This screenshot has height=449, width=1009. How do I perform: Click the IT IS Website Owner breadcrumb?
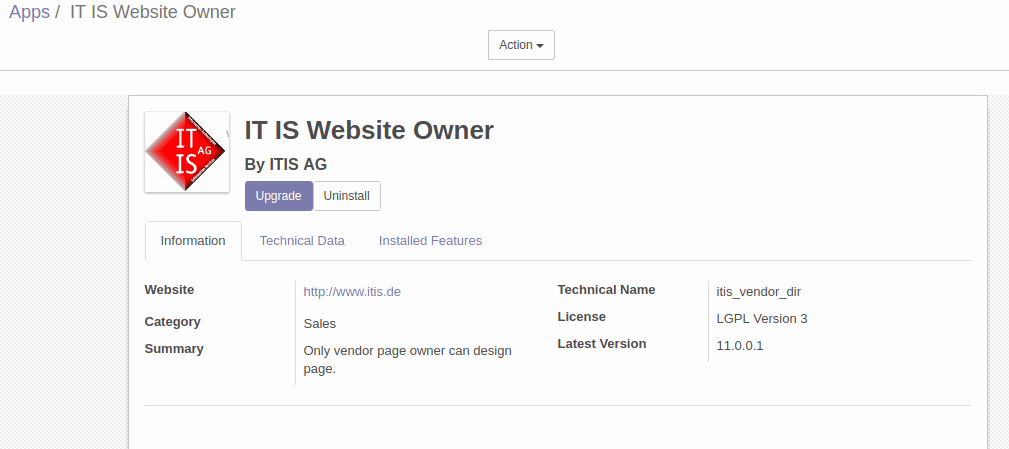point(153,12)
